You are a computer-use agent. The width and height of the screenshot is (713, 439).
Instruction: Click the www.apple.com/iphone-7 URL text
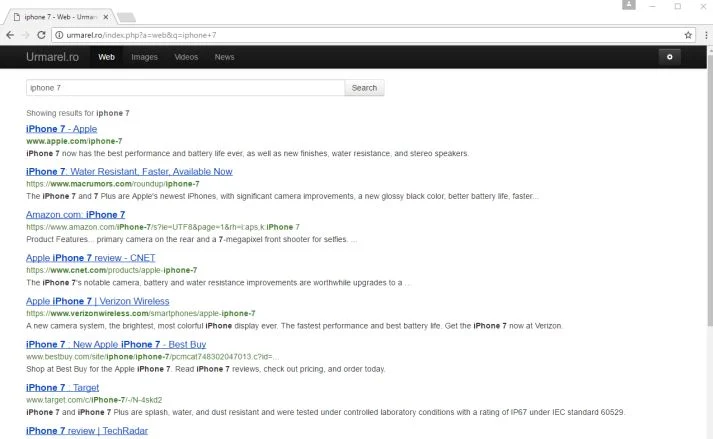74,141
